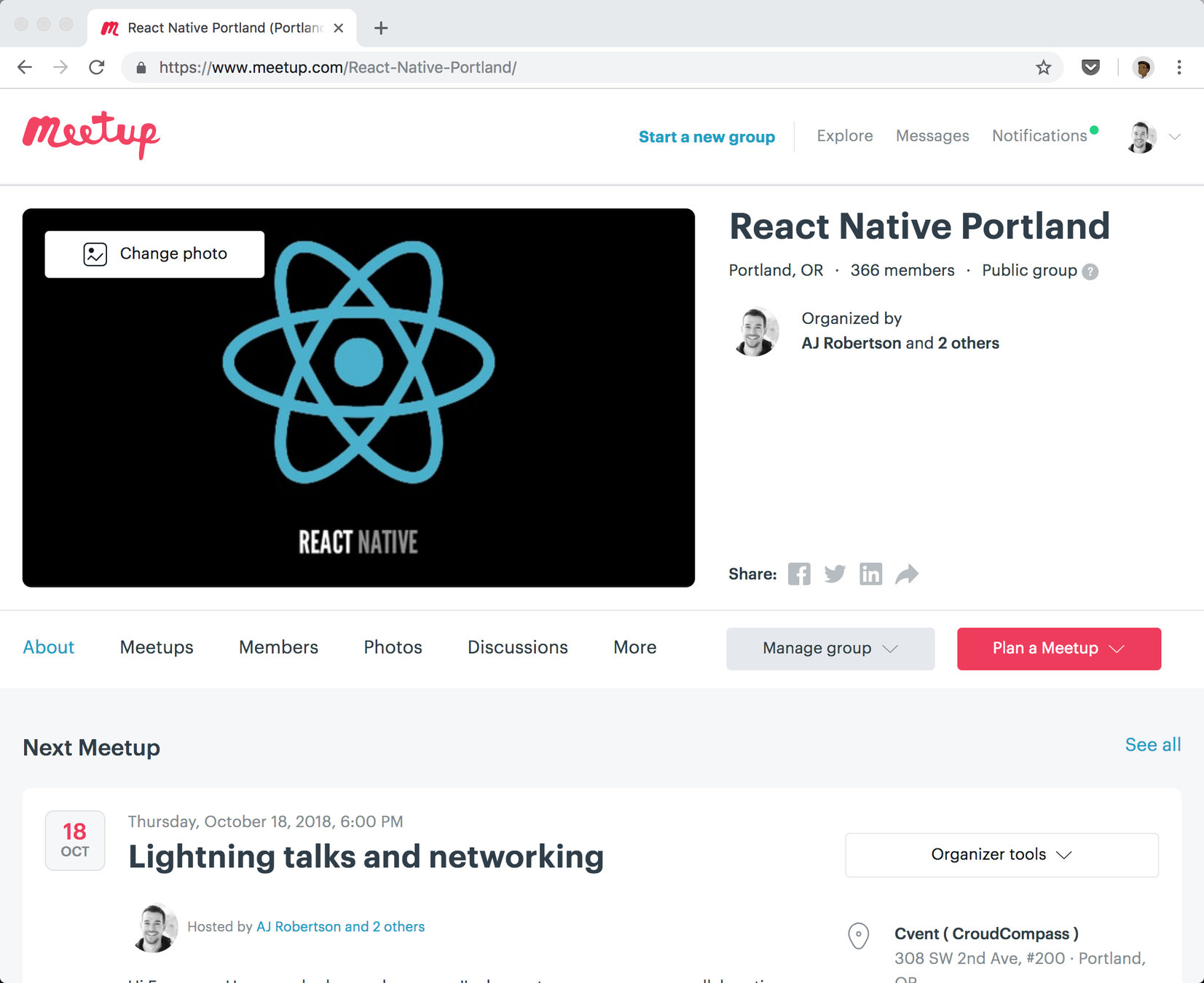
Task: Bookmark this page with the star
Action: (1043, 68)
